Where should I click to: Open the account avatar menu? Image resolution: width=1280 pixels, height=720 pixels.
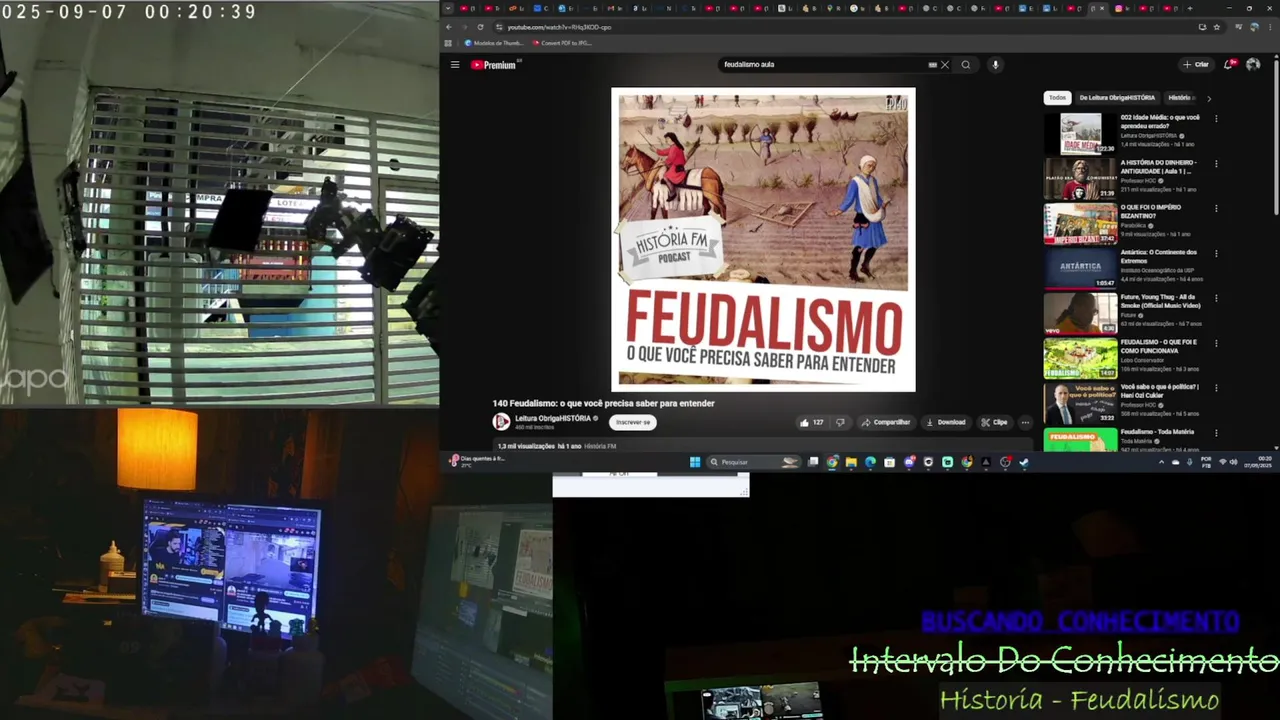point(1253,65)
